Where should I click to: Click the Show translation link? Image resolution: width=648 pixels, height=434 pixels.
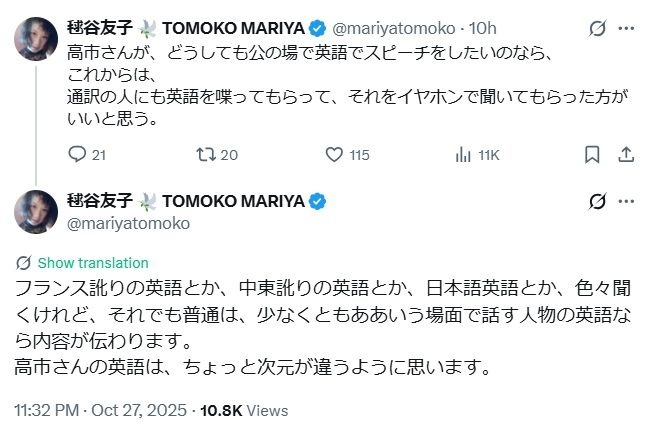[x=93, y=263]
